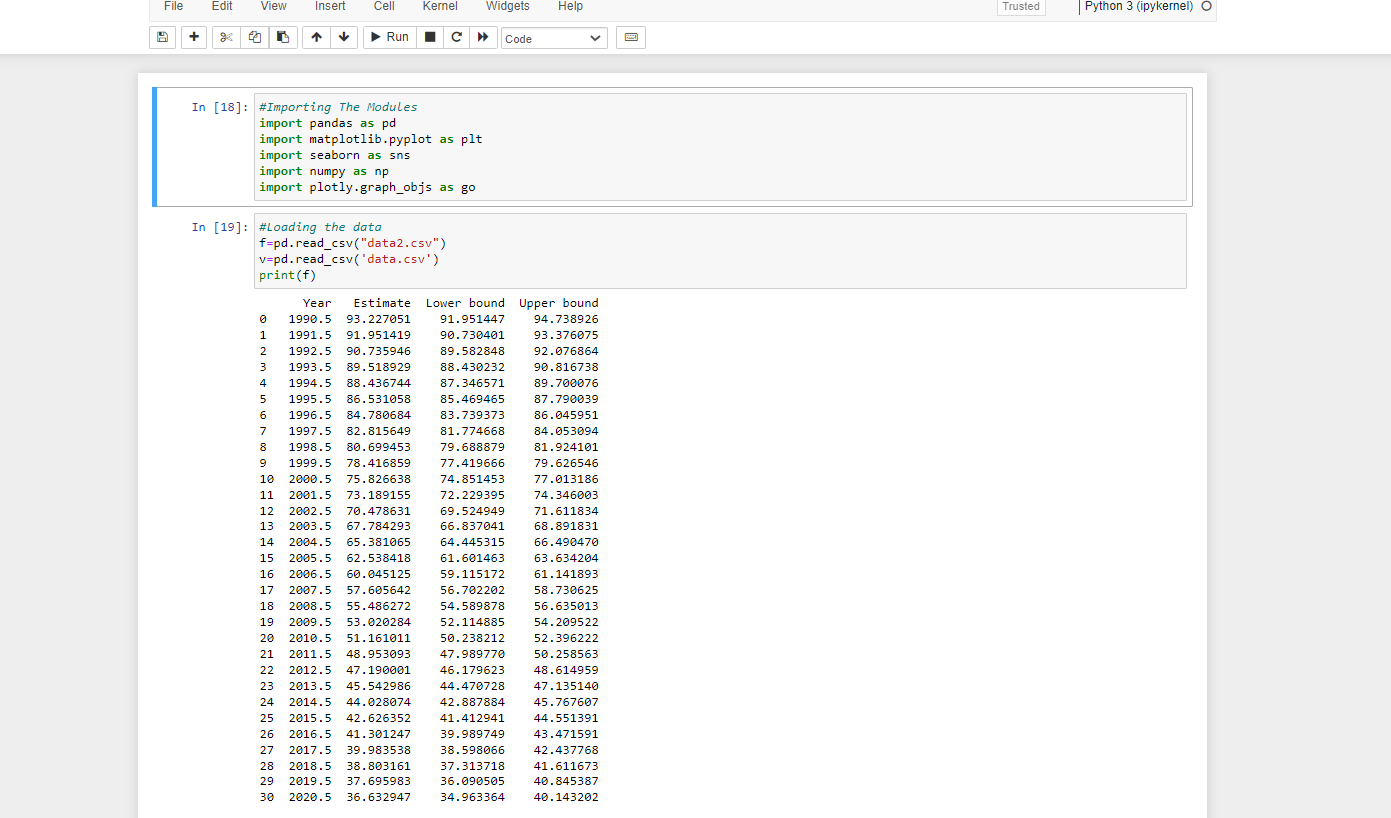This screenshot has width=1391, height=818.
Task: Interrupt the kernel with stop icon
Action: click(x=430, y=37)
